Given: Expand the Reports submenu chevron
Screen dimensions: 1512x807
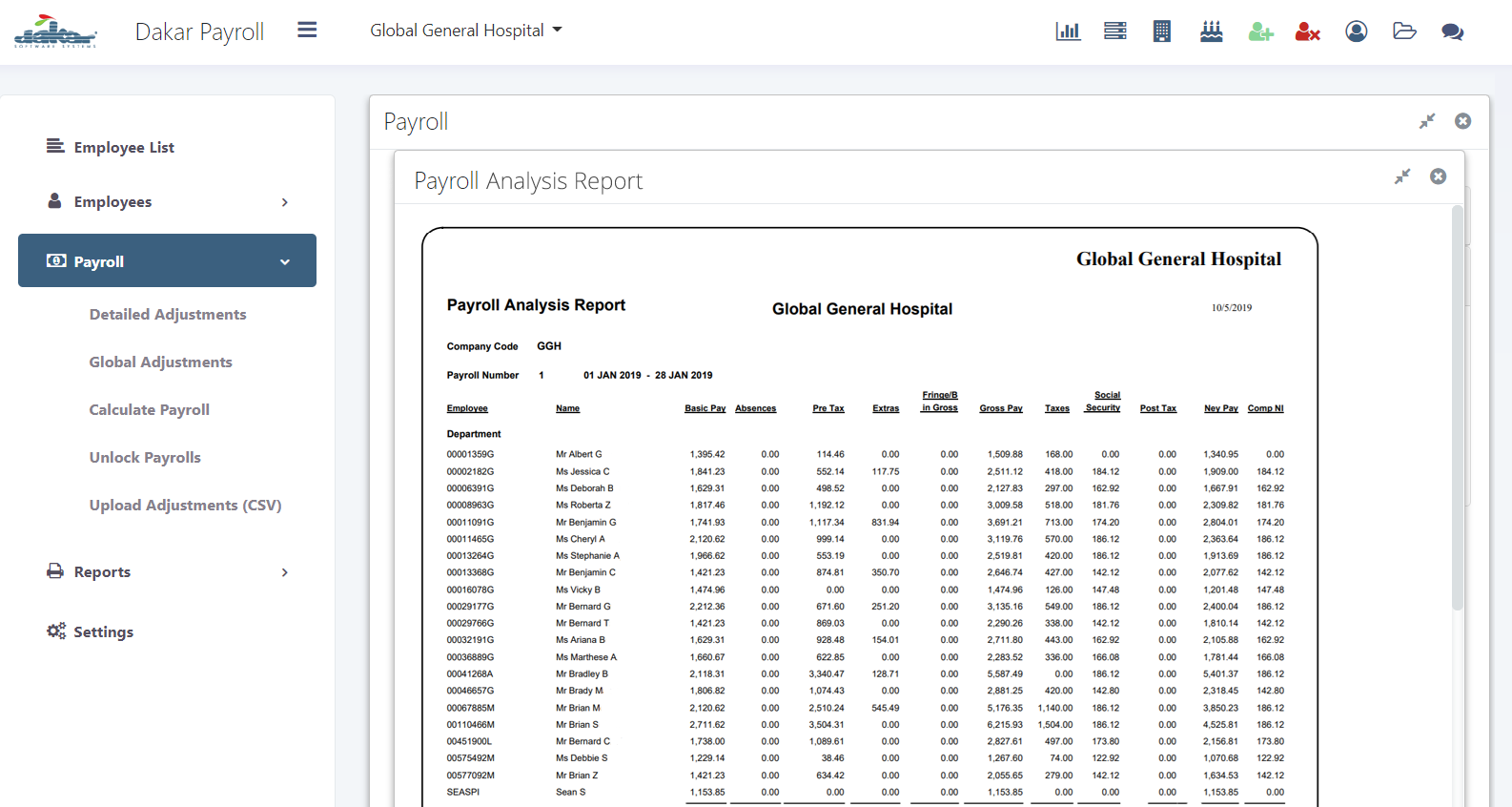Looking at the screenshot, I should click(284, 572).
